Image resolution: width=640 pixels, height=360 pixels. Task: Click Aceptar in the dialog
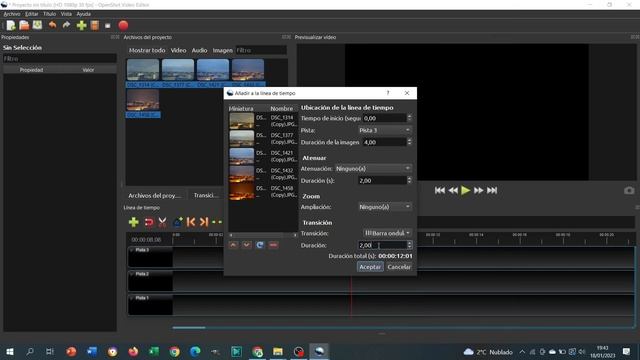pyautogui.click(x=370, y=267)
